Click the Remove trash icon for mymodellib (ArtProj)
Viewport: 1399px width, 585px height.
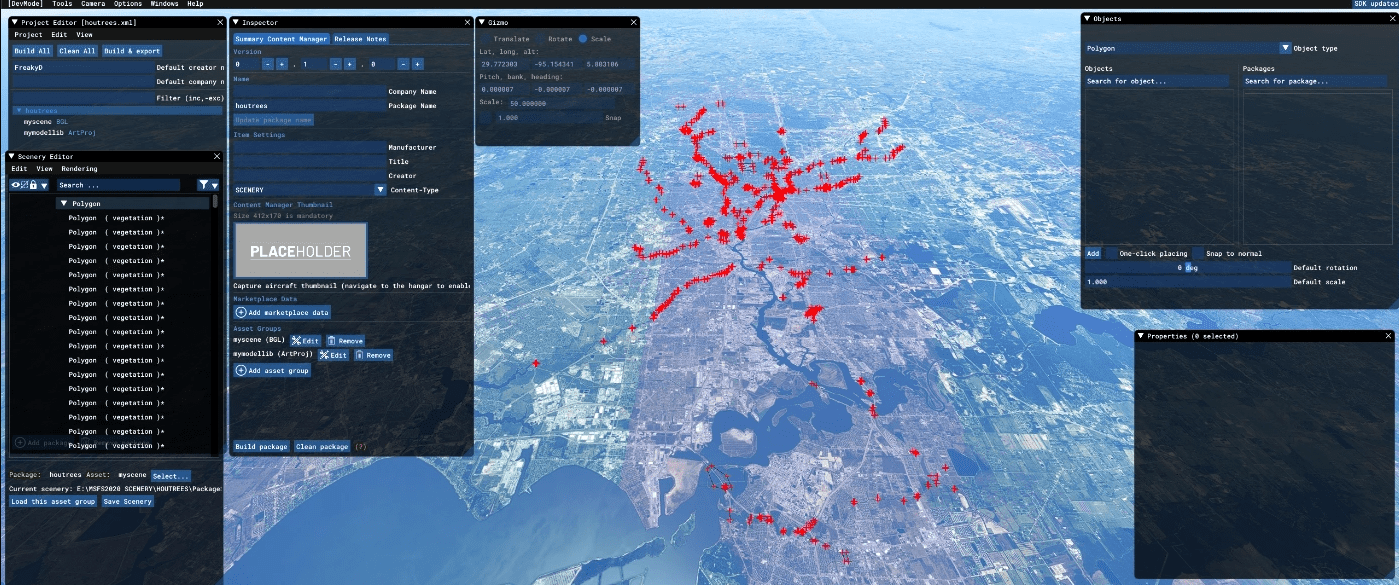click(359, 355)
